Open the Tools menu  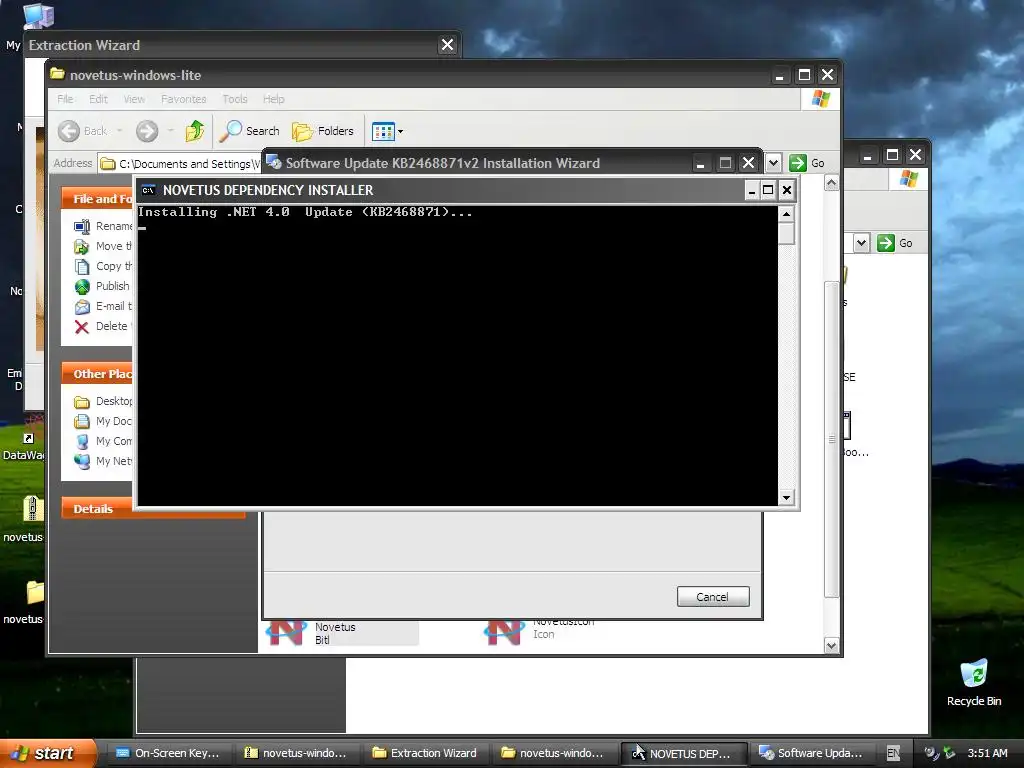click(x=235, y=99)
